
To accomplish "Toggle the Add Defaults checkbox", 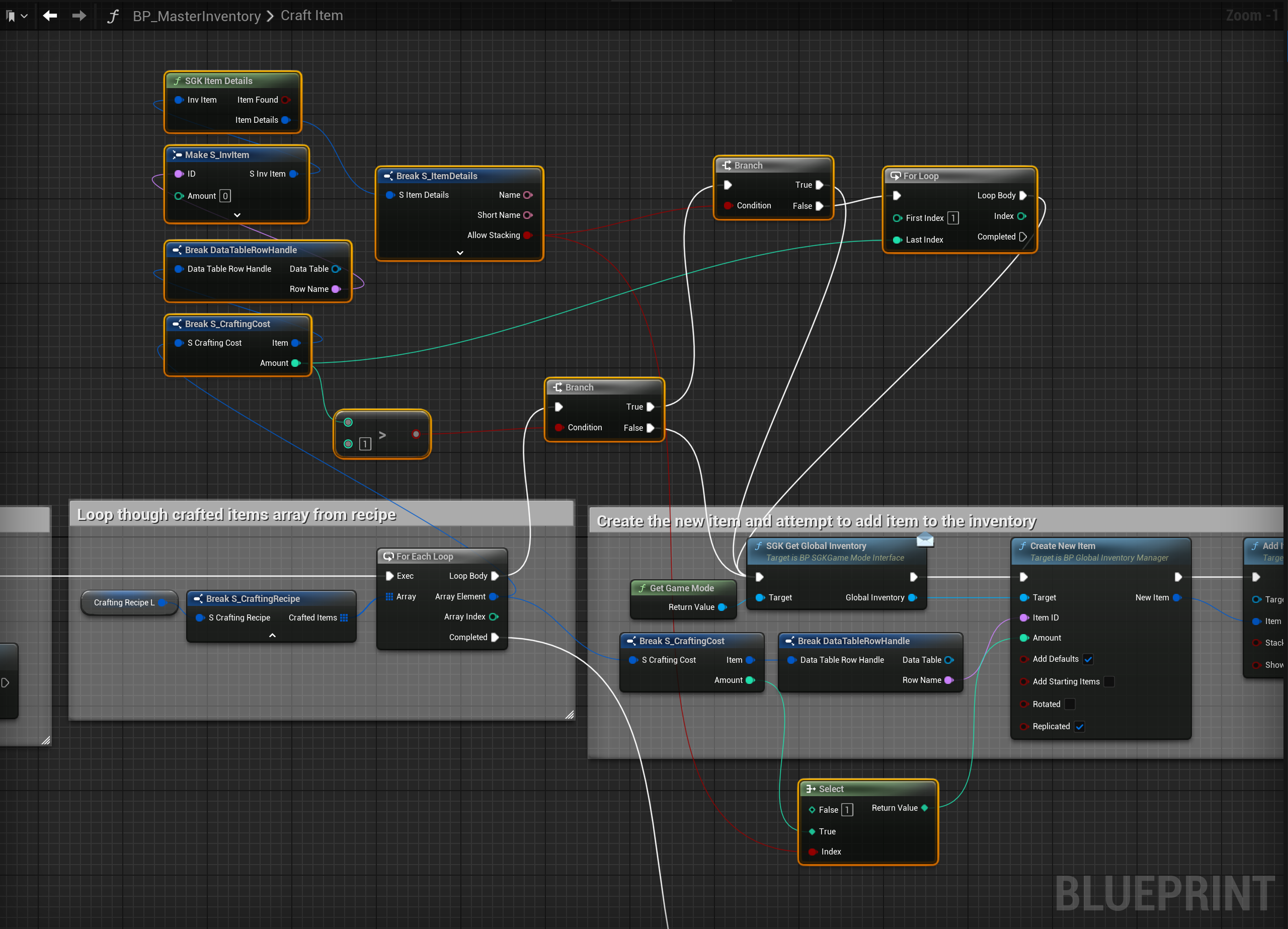I will tap(1088, 659).
